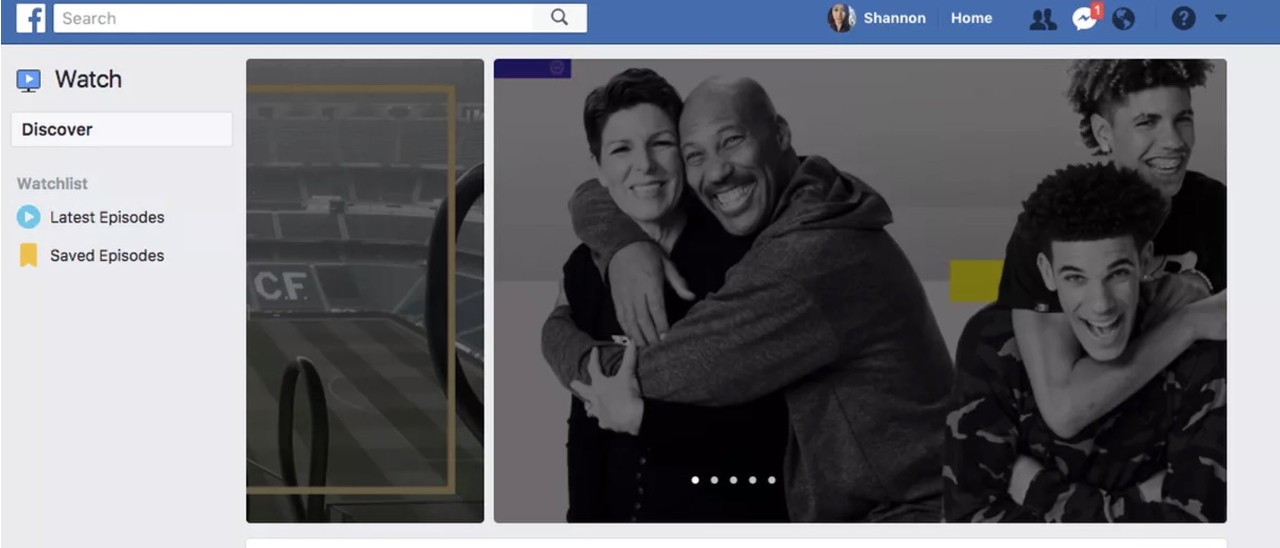Open the notifications globe icon
The width and height of the screenshot is (1280, 548).
1124,18
